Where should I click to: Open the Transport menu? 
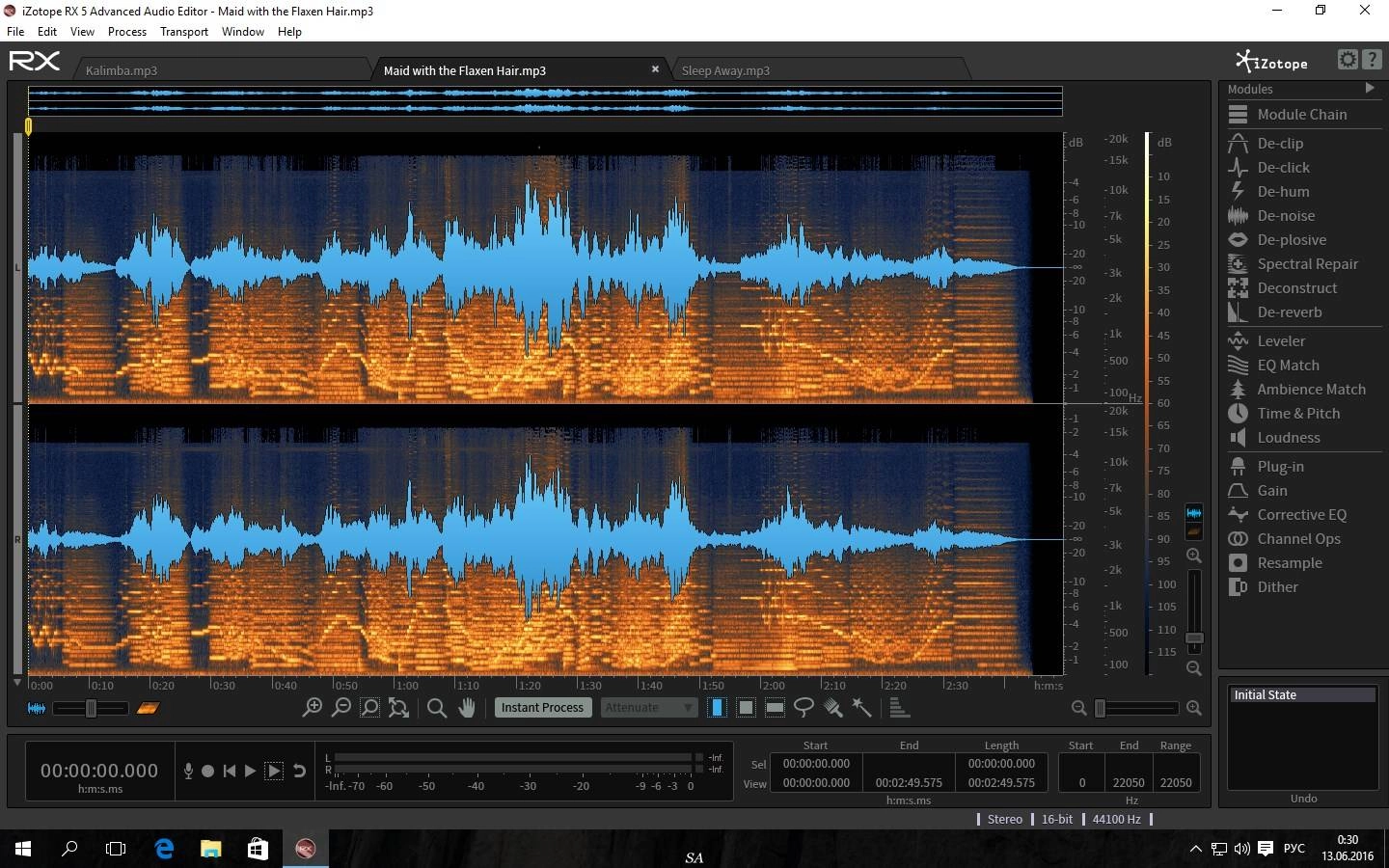[184, 31]
